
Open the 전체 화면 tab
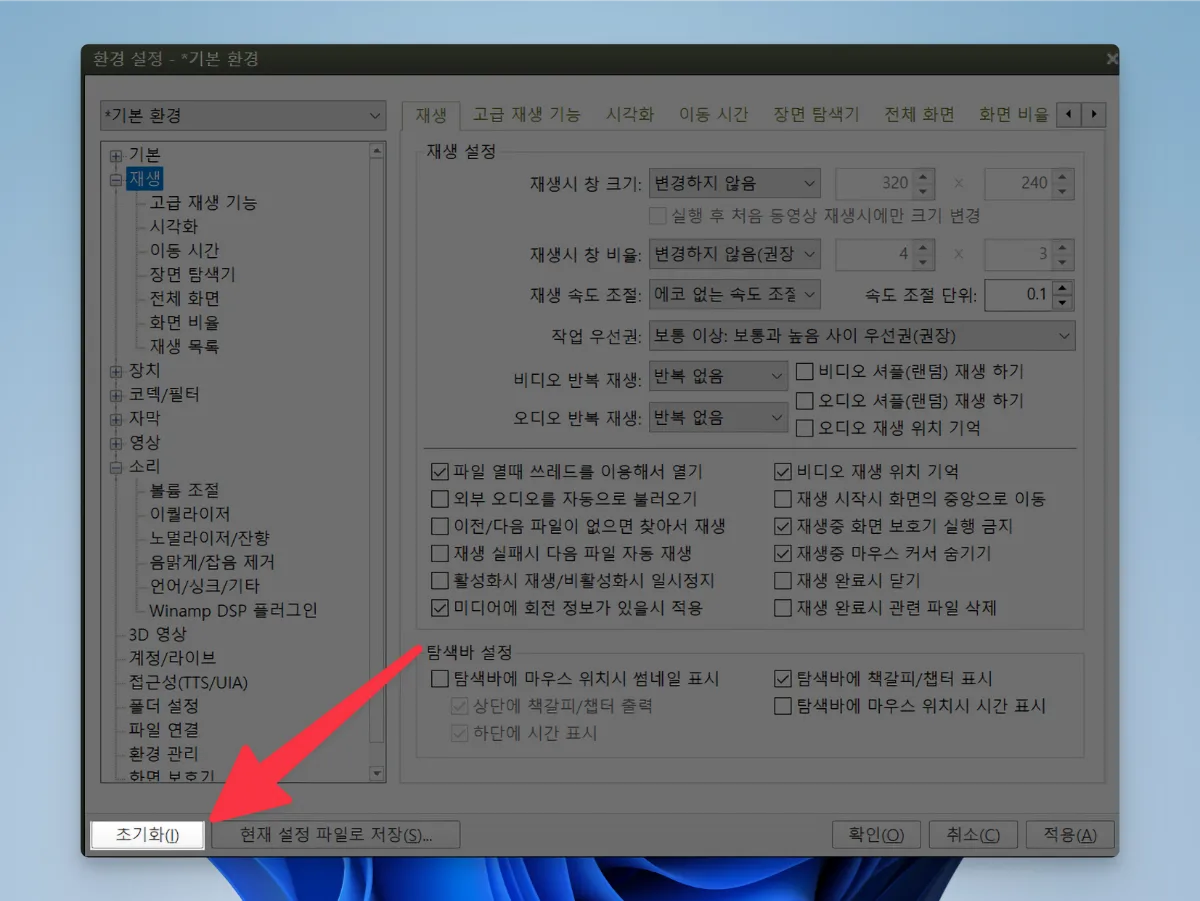point(917,114)
